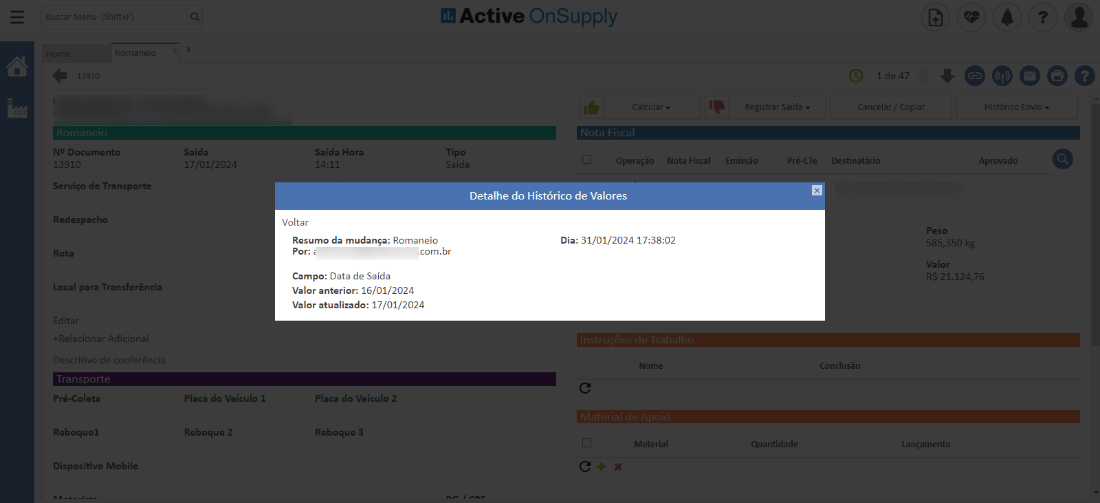Screen dimensions: 1100x503
Task: Click the Quantidade column header
Action: [x=774, y=444]
